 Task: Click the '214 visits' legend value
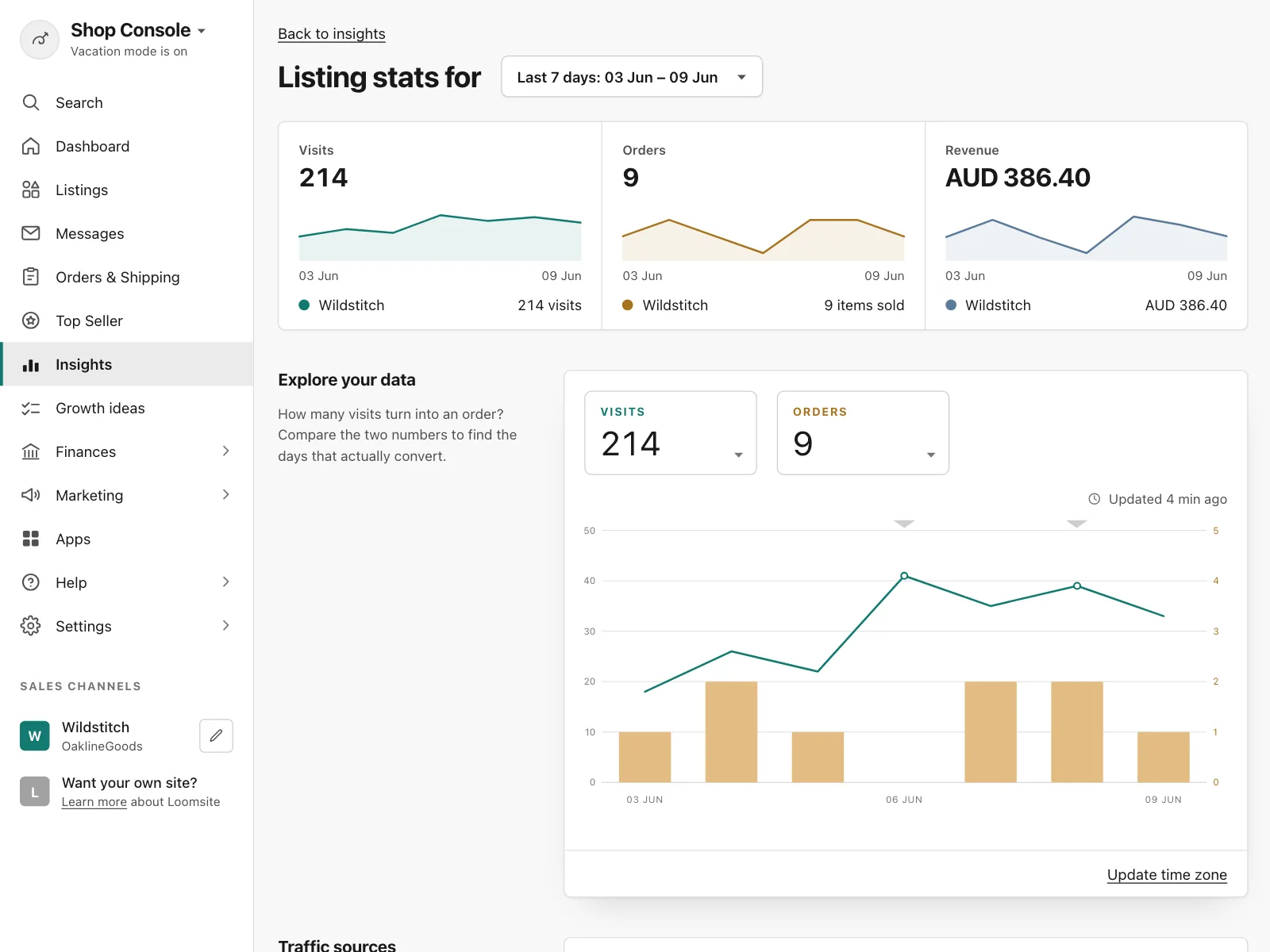point(549,305)
